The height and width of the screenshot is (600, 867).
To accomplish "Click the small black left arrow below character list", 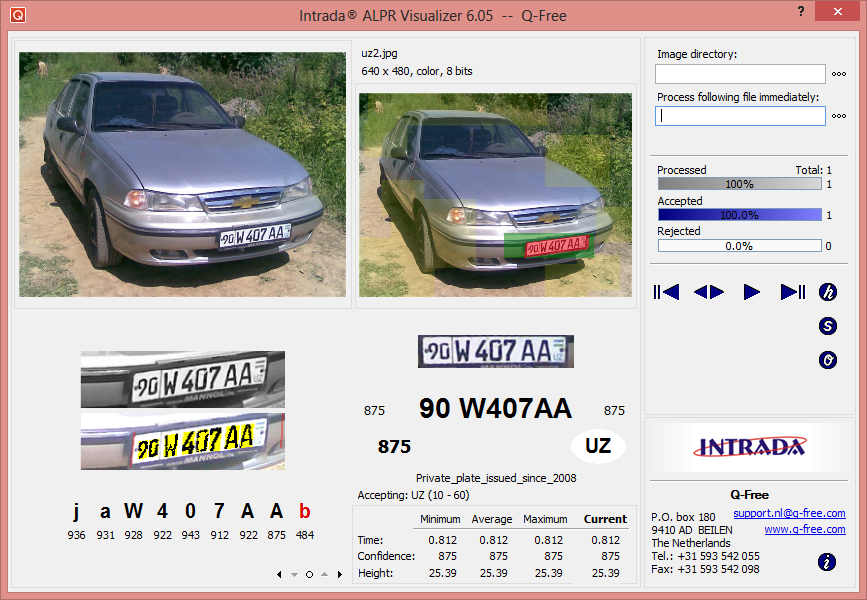I will point(279,575).
